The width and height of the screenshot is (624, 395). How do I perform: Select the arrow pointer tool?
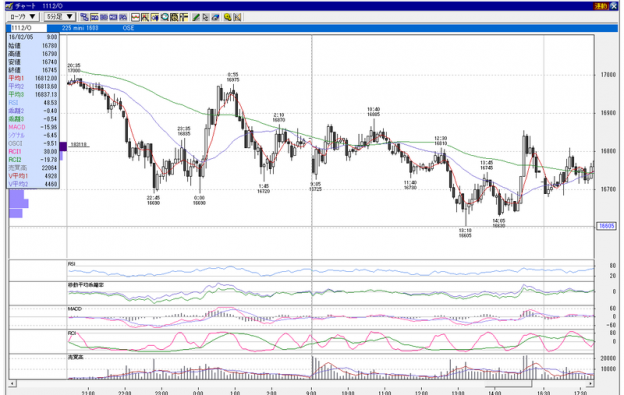[205, 17]
